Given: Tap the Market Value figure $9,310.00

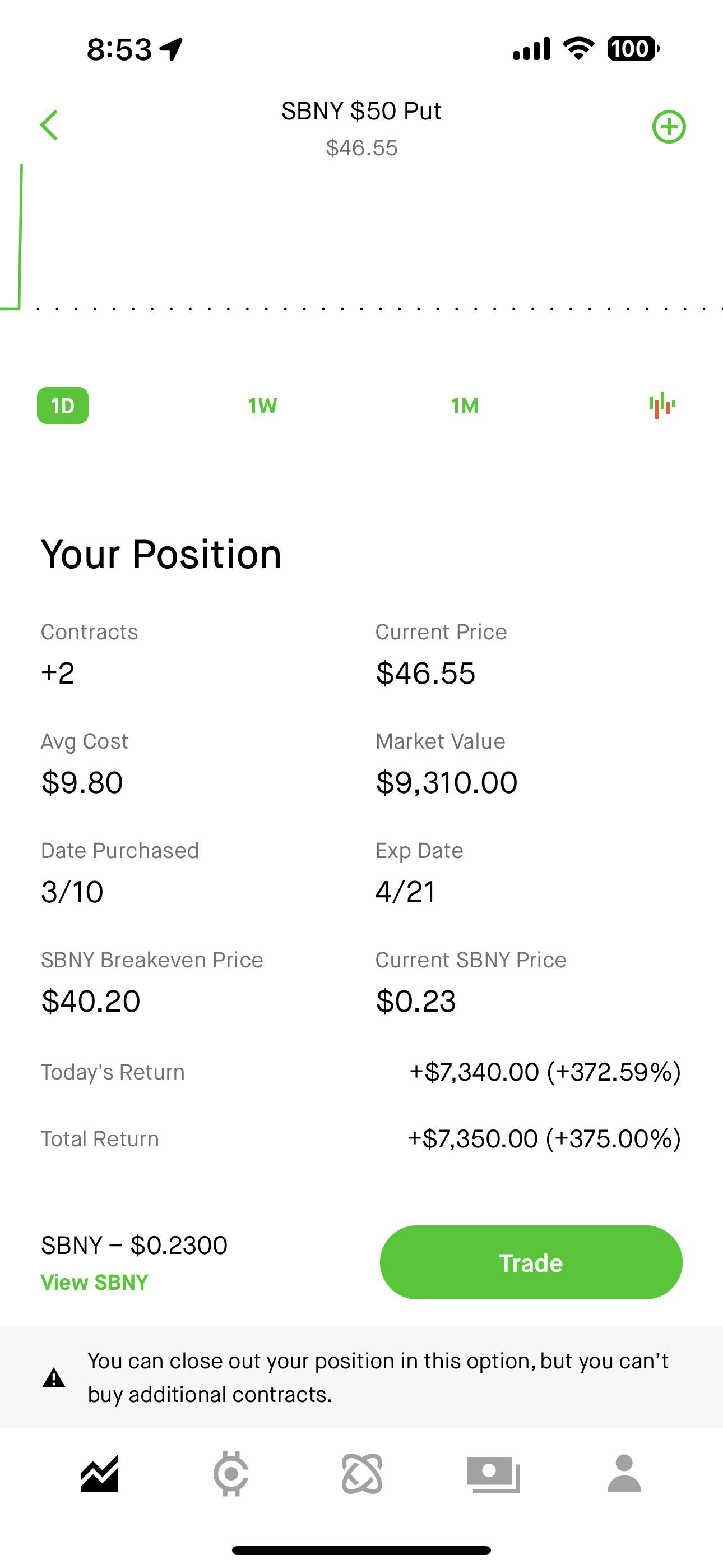Looking at the screenshot, I should (447, 783).
